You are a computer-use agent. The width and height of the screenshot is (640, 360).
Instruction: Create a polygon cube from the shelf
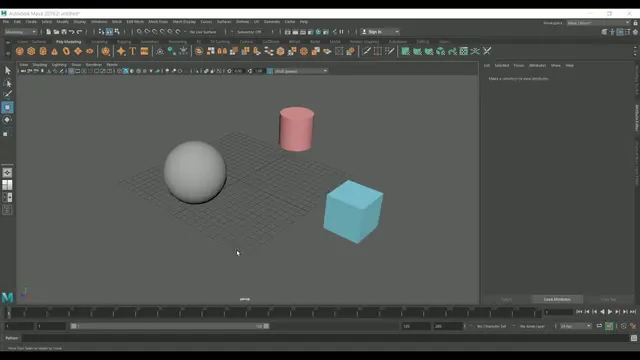[31, 51]
